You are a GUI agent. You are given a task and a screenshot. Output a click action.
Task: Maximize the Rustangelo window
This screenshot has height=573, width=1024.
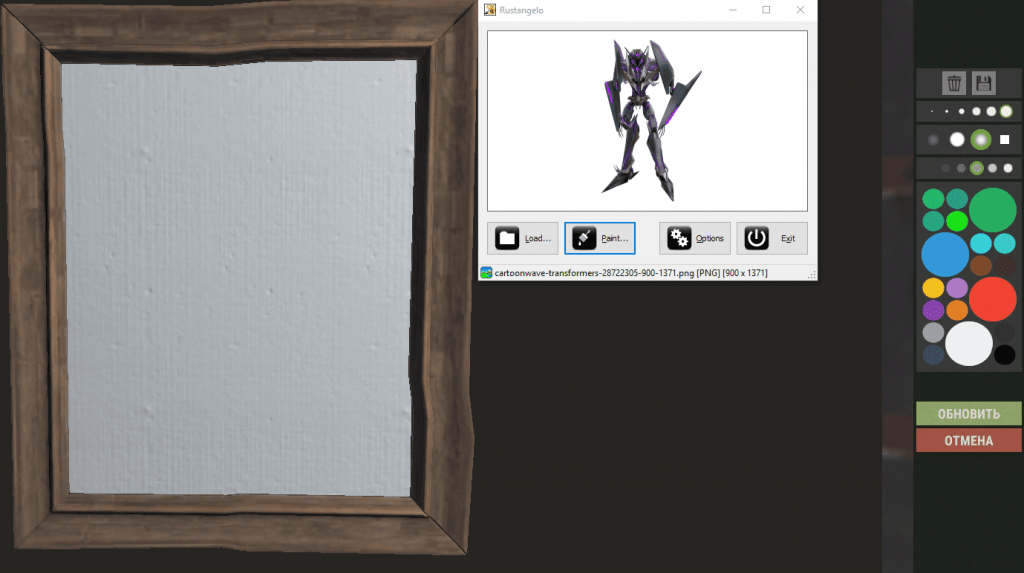766,10
